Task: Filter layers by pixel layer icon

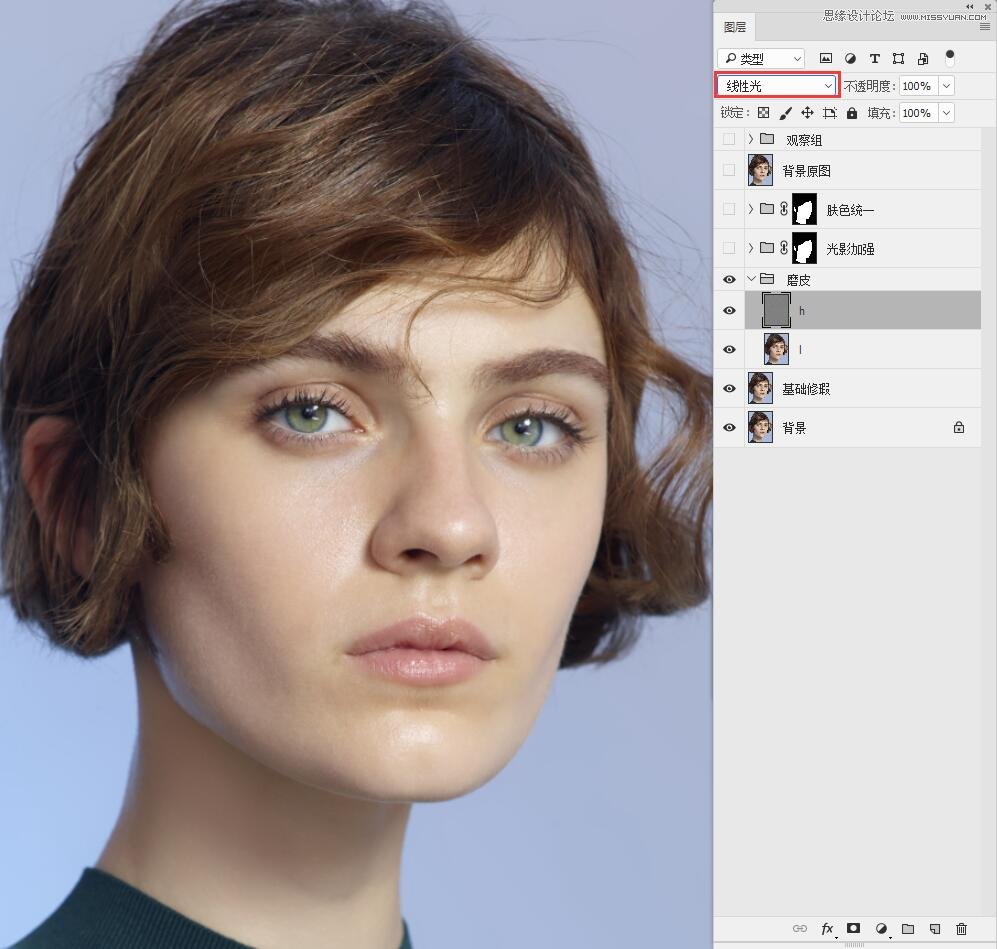Action: click(x=825, y=58)
